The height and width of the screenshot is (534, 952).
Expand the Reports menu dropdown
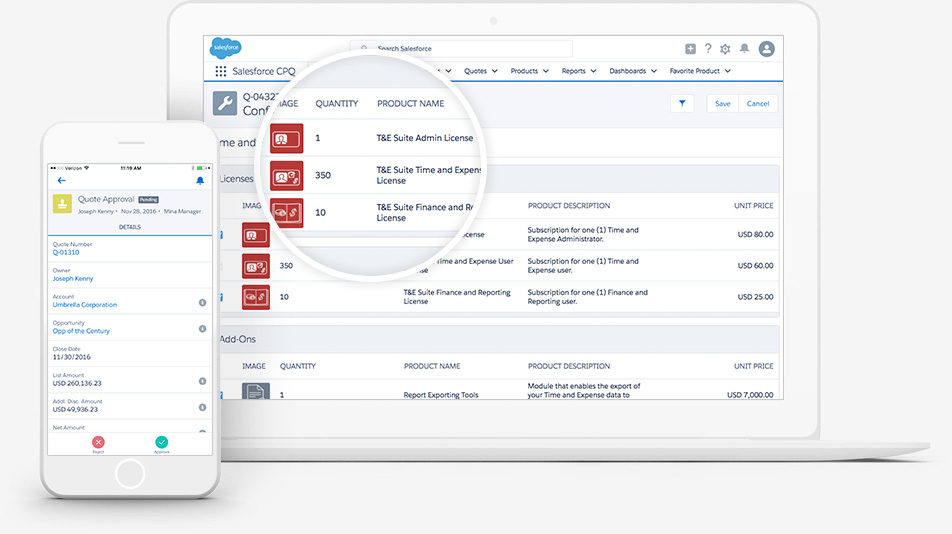[578, 72]
